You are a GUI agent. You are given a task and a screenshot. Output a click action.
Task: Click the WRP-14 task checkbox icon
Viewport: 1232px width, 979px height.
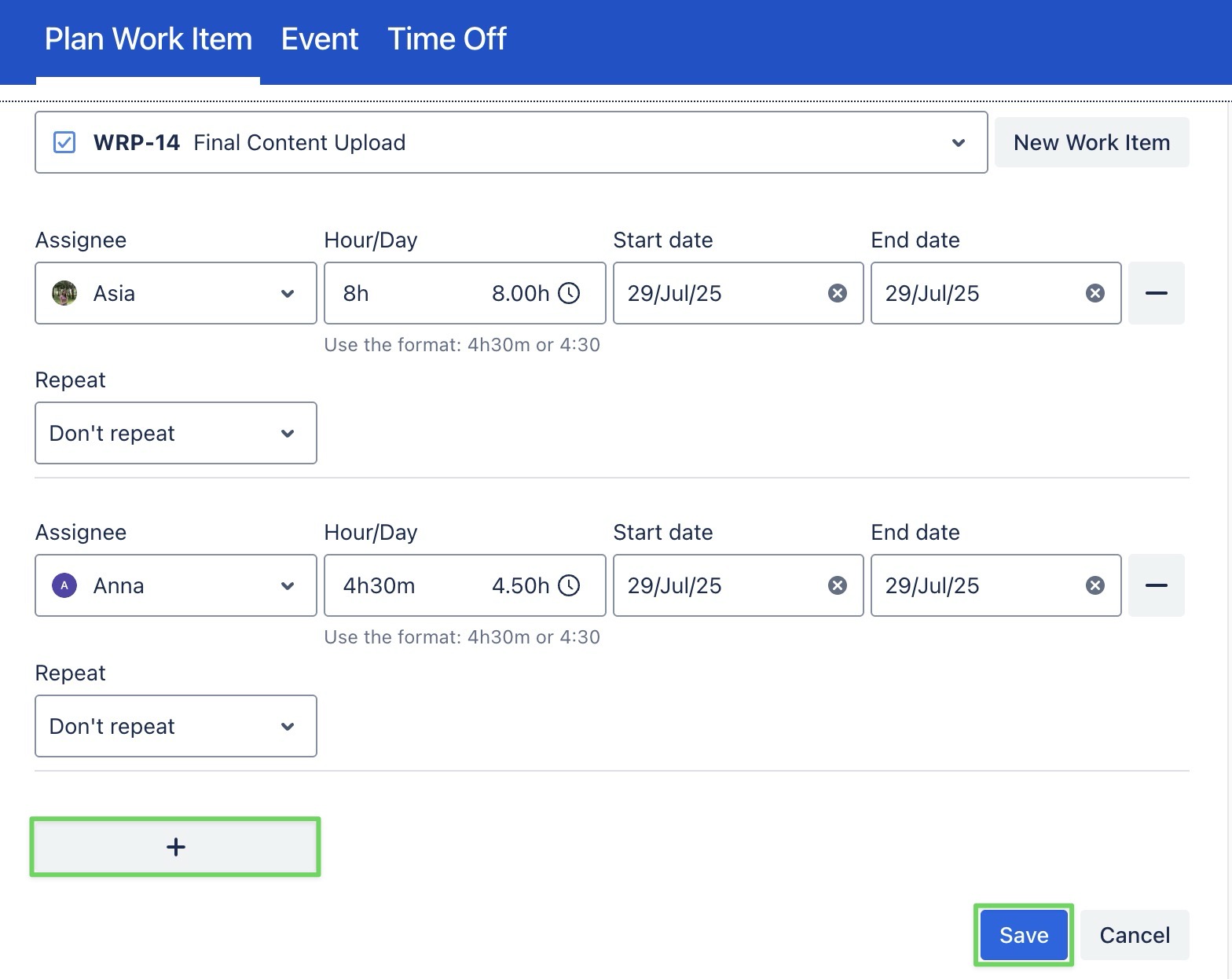[x=64, y=142]
